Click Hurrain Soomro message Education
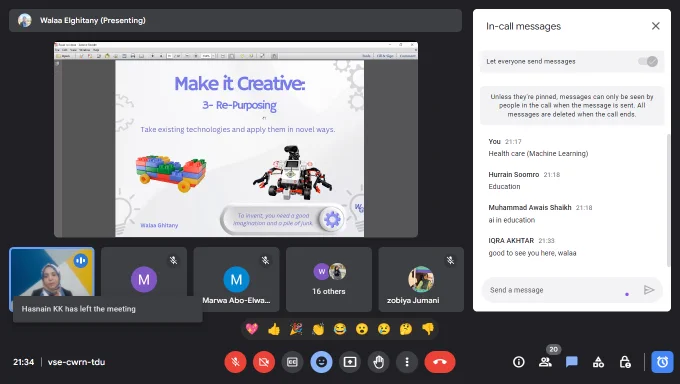 504,187
